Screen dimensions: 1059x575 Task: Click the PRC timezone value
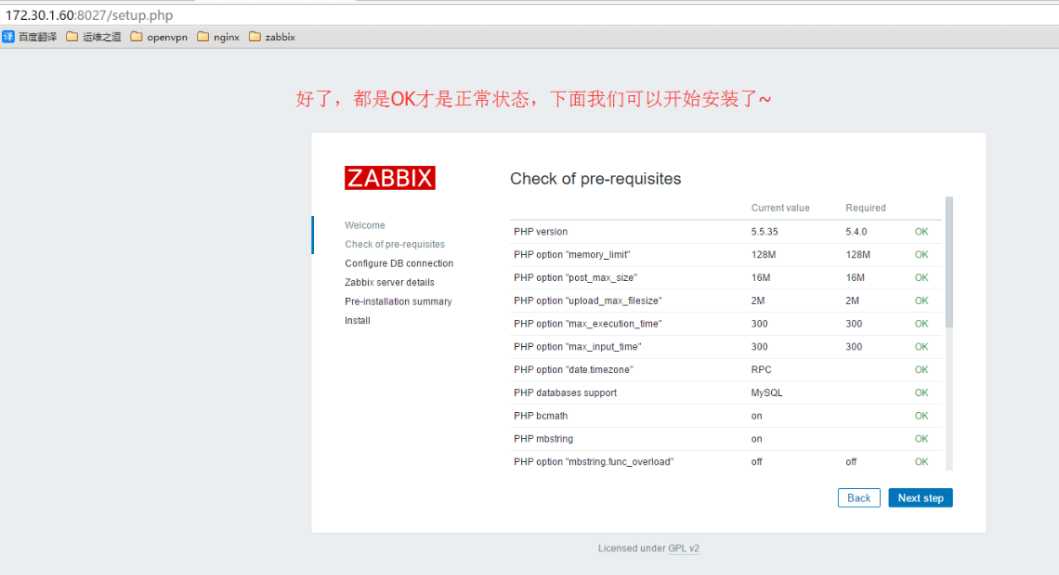[x=761, y=369]
